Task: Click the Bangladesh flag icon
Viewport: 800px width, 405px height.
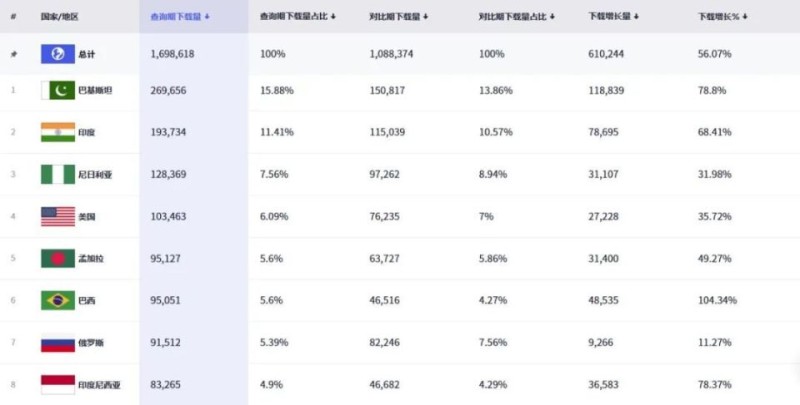Action: [58, 258]
